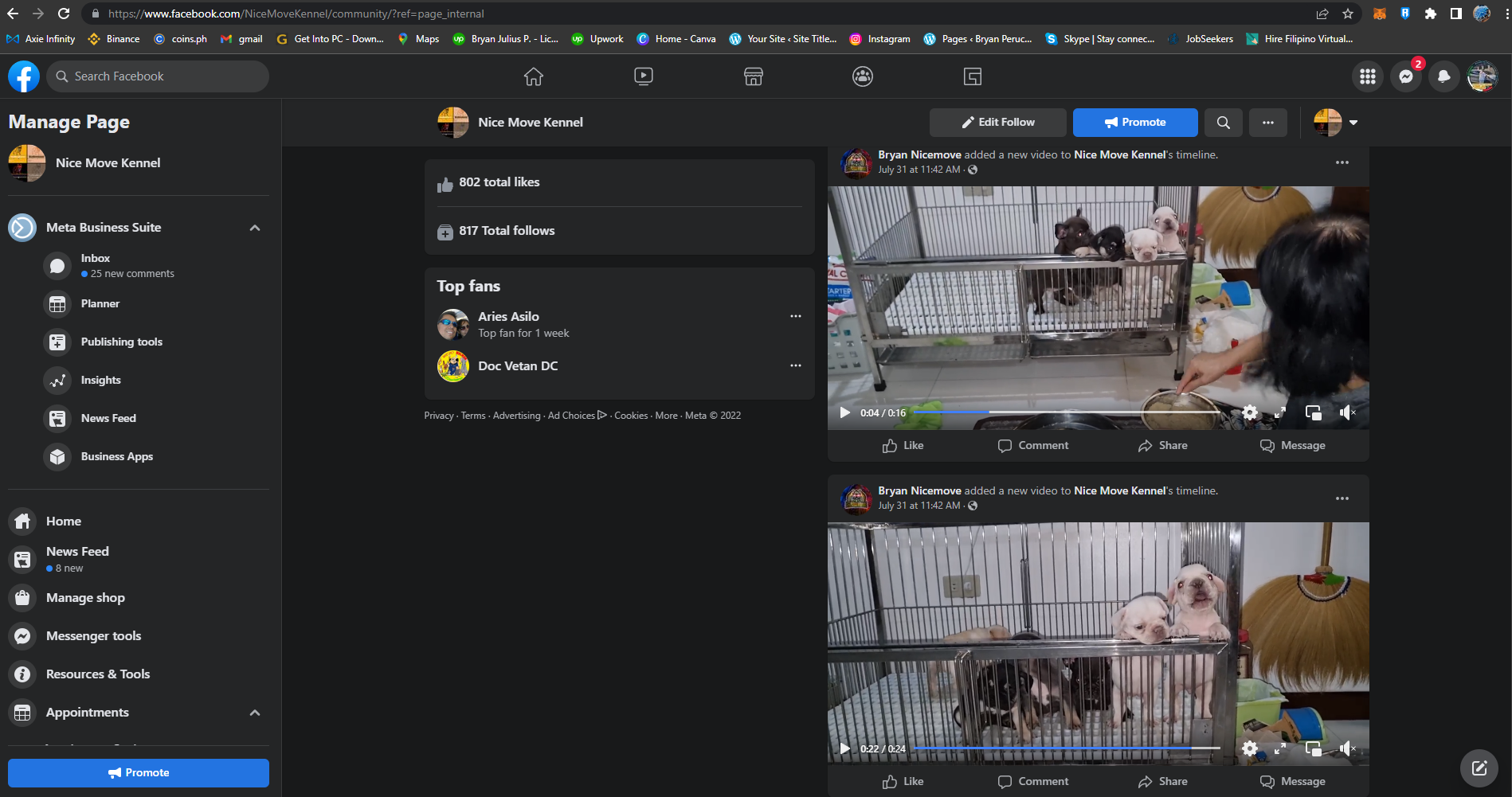
Task: Open the Privacy footer link
Action: (439, 416)
